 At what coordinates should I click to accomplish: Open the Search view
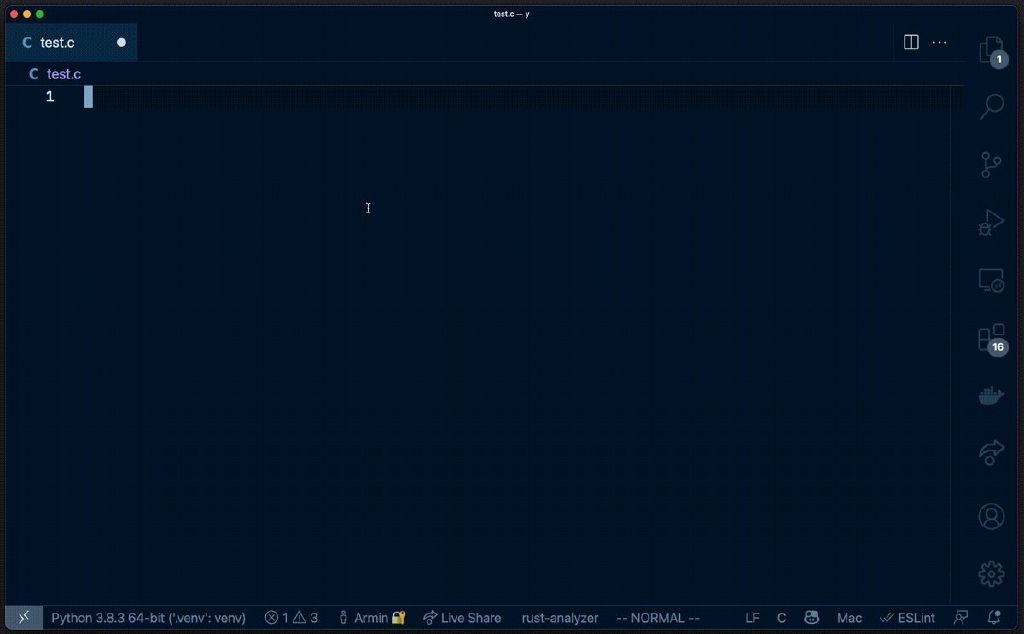pyautogui.click(x=991, y=106)
